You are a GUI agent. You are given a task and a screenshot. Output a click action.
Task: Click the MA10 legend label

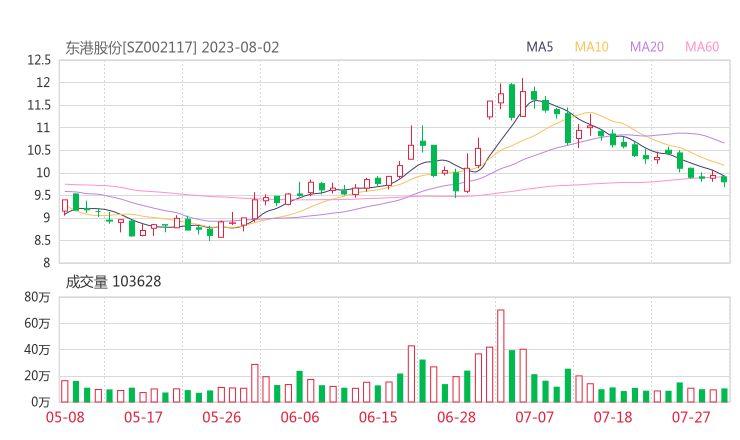[x=591, y=47]
